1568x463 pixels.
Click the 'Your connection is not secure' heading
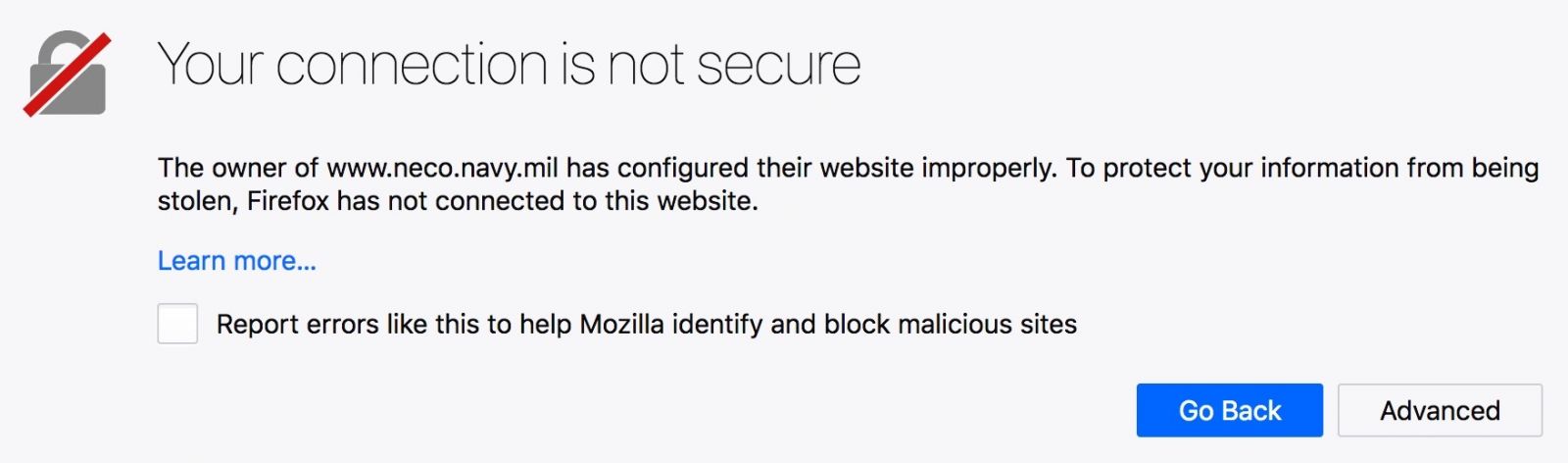coord(509,66)
